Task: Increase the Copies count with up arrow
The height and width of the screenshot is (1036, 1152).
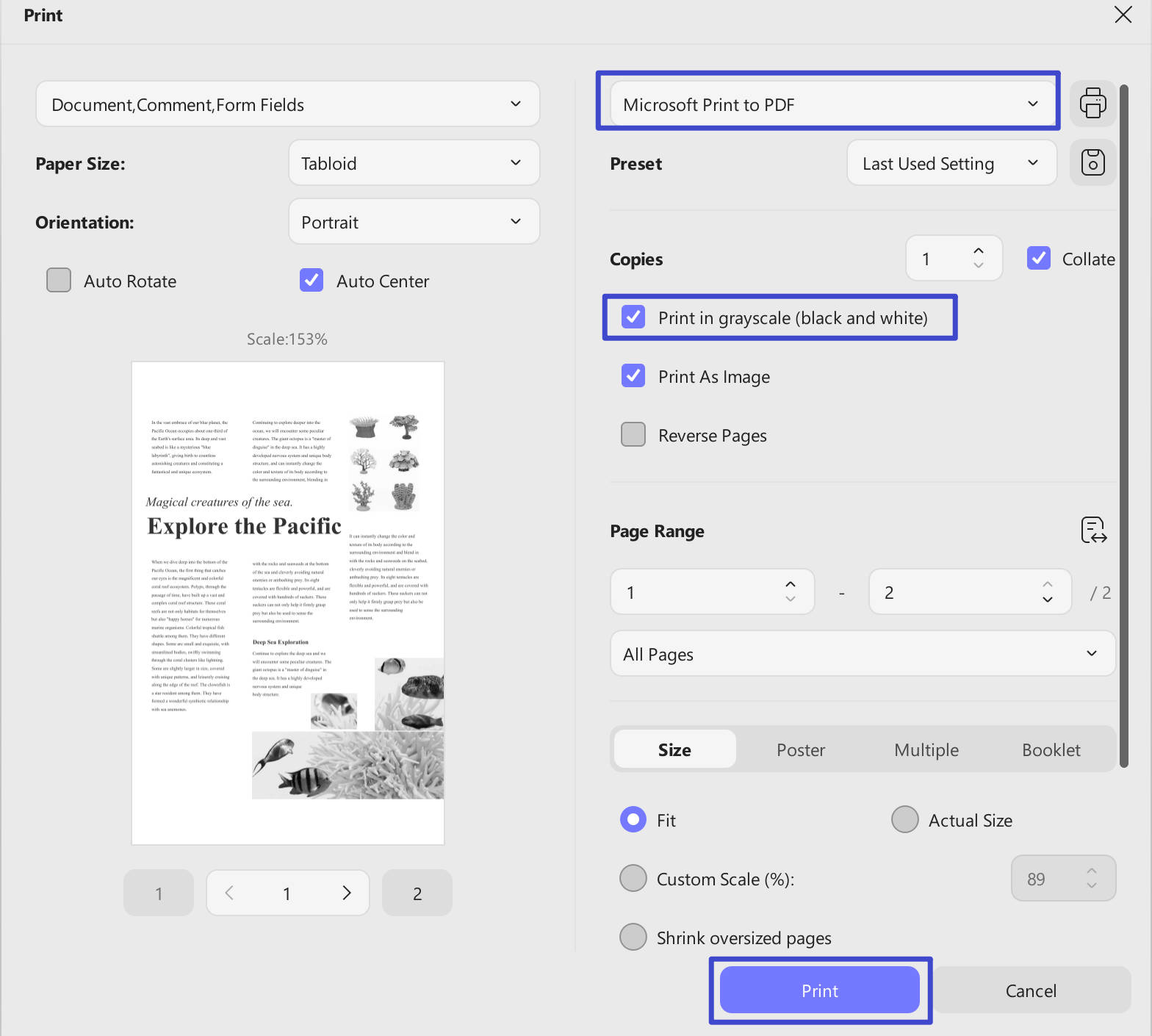Action: coord(978,251)
